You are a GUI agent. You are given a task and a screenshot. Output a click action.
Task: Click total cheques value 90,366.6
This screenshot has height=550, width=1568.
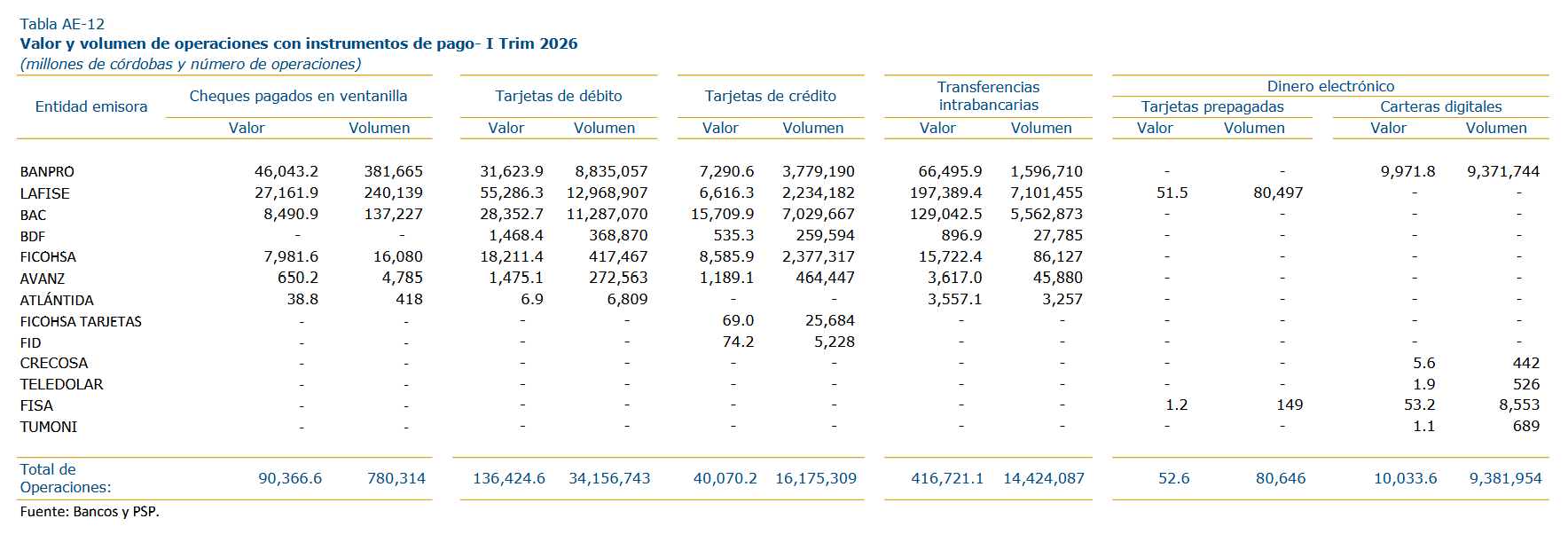[290, 478]
